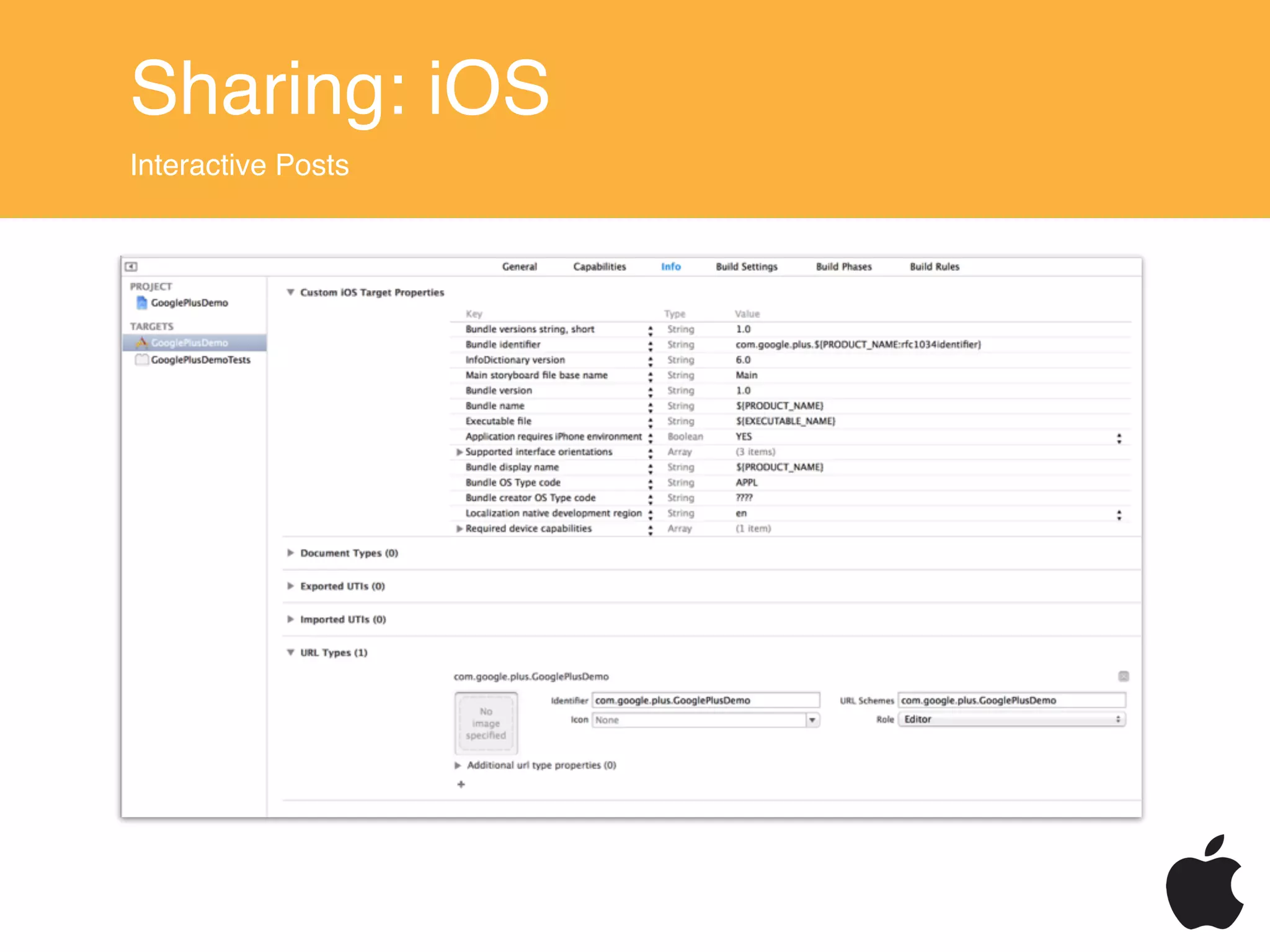Click the GooglePlusDemo target app icon
This screenshot has width=1270, height=952.
(x=142, y=342)
